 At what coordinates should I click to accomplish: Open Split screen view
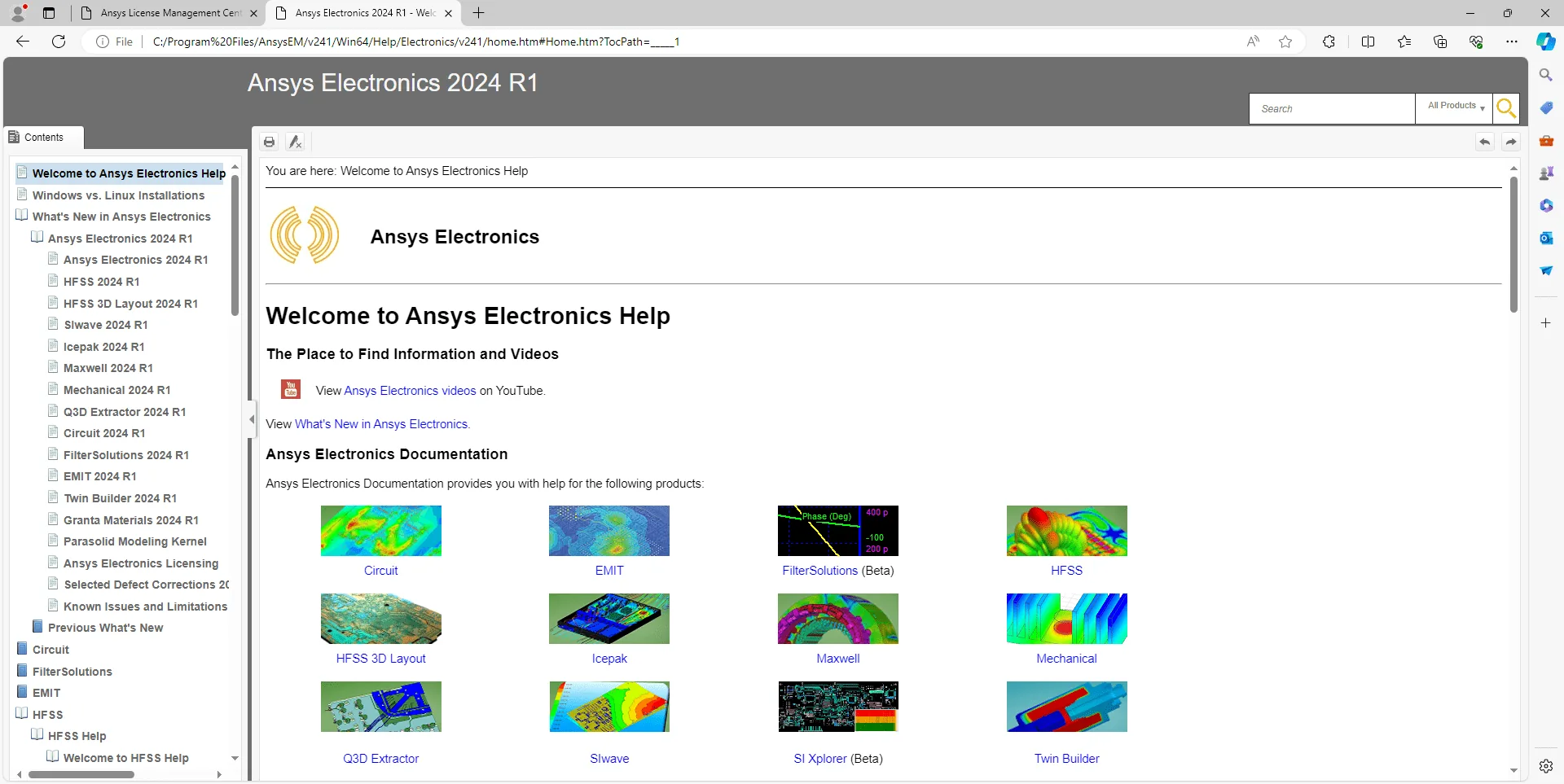coord(1368,42)
